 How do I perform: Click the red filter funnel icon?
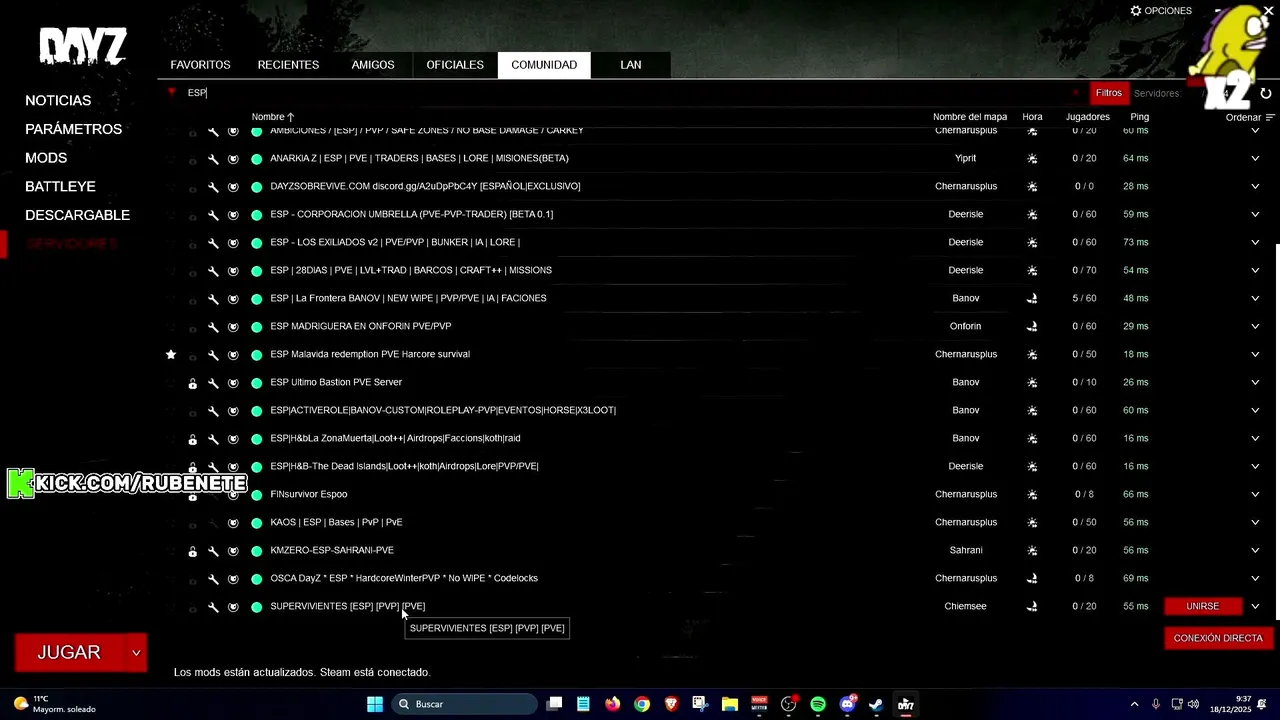[x=172, y=92]
